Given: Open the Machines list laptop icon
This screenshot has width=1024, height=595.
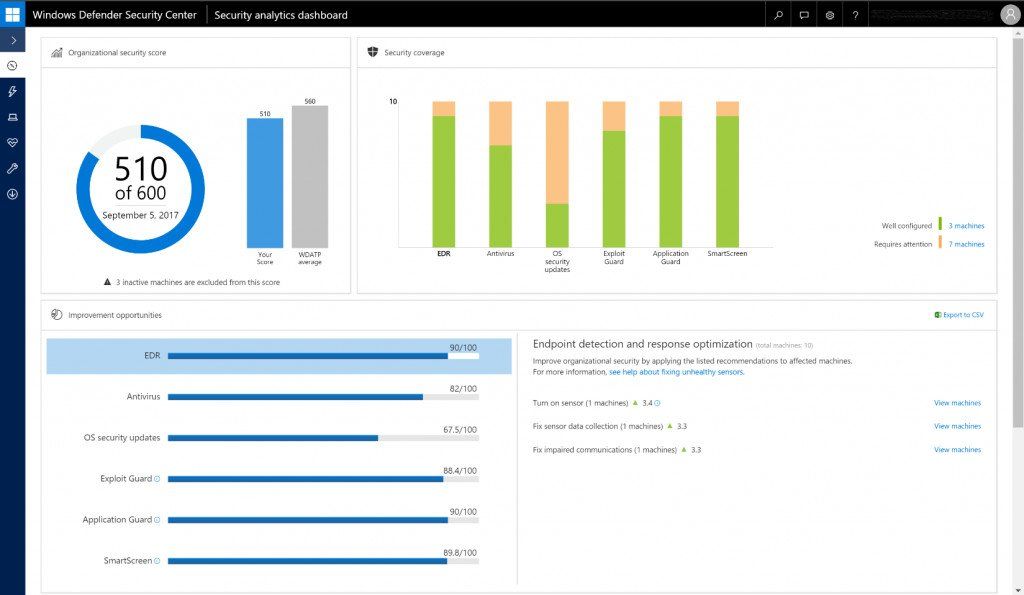Looking at the screenshot, I should 12,117.
